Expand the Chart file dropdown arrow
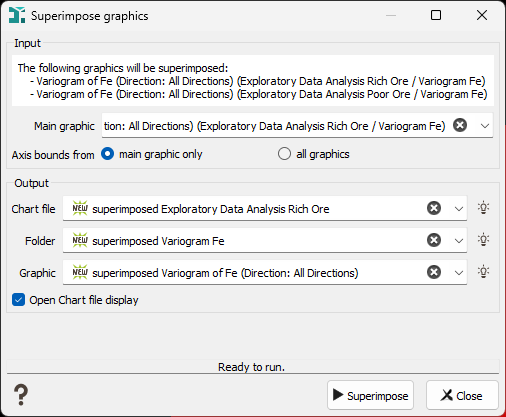Viewport: 506px width, 417px height. coord(459,209)
